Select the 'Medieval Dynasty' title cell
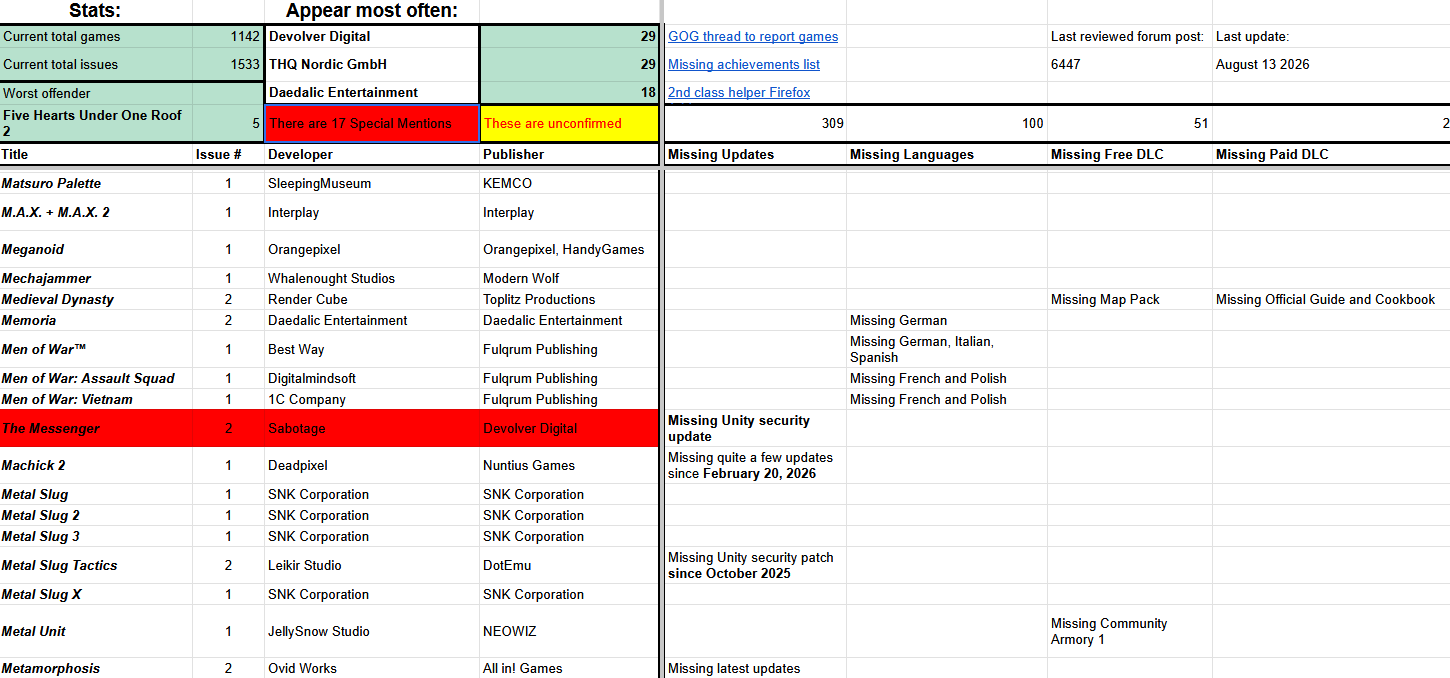Image resolution: width=1450 pixels, height=678 pixels. pyautogui.click(x=96, y=300)
